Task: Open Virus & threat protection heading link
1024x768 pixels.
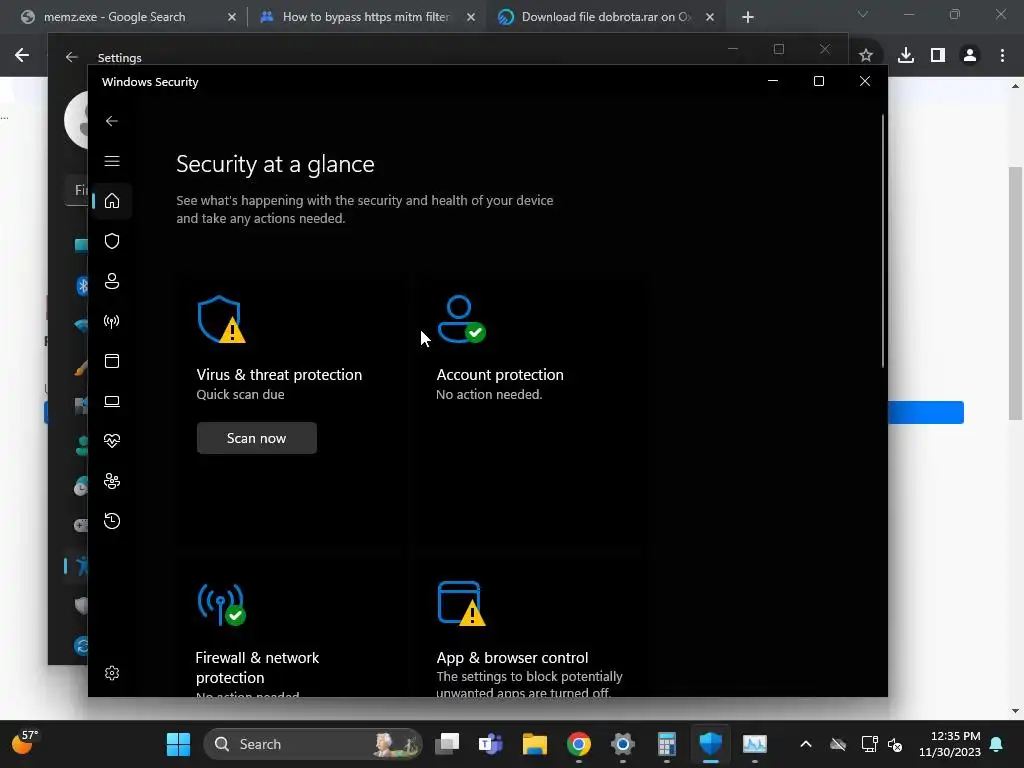Action: click(x=279, y=375)
